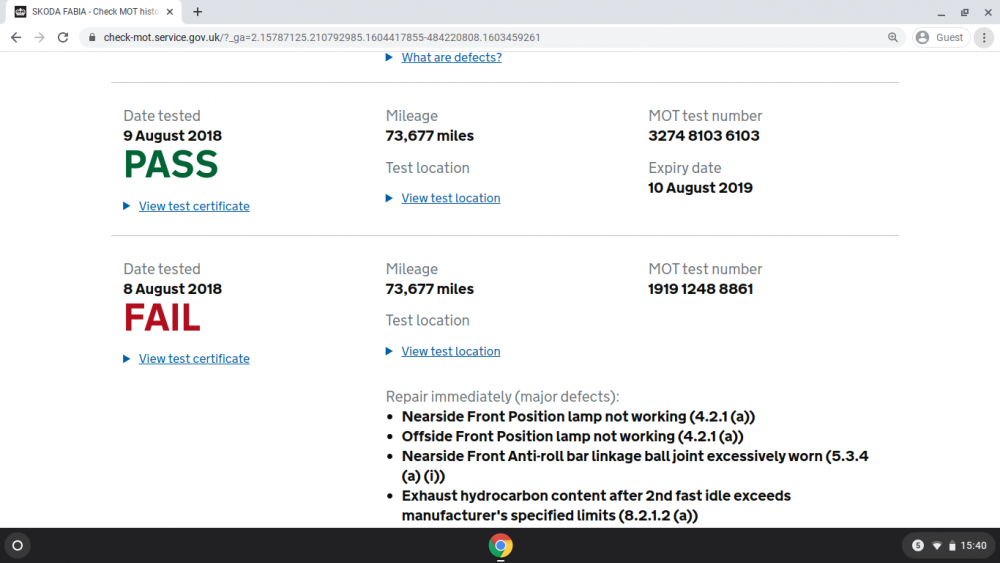Open the ChromeOS launcher circle button
Screen dimensions: 1000x563
18,546
